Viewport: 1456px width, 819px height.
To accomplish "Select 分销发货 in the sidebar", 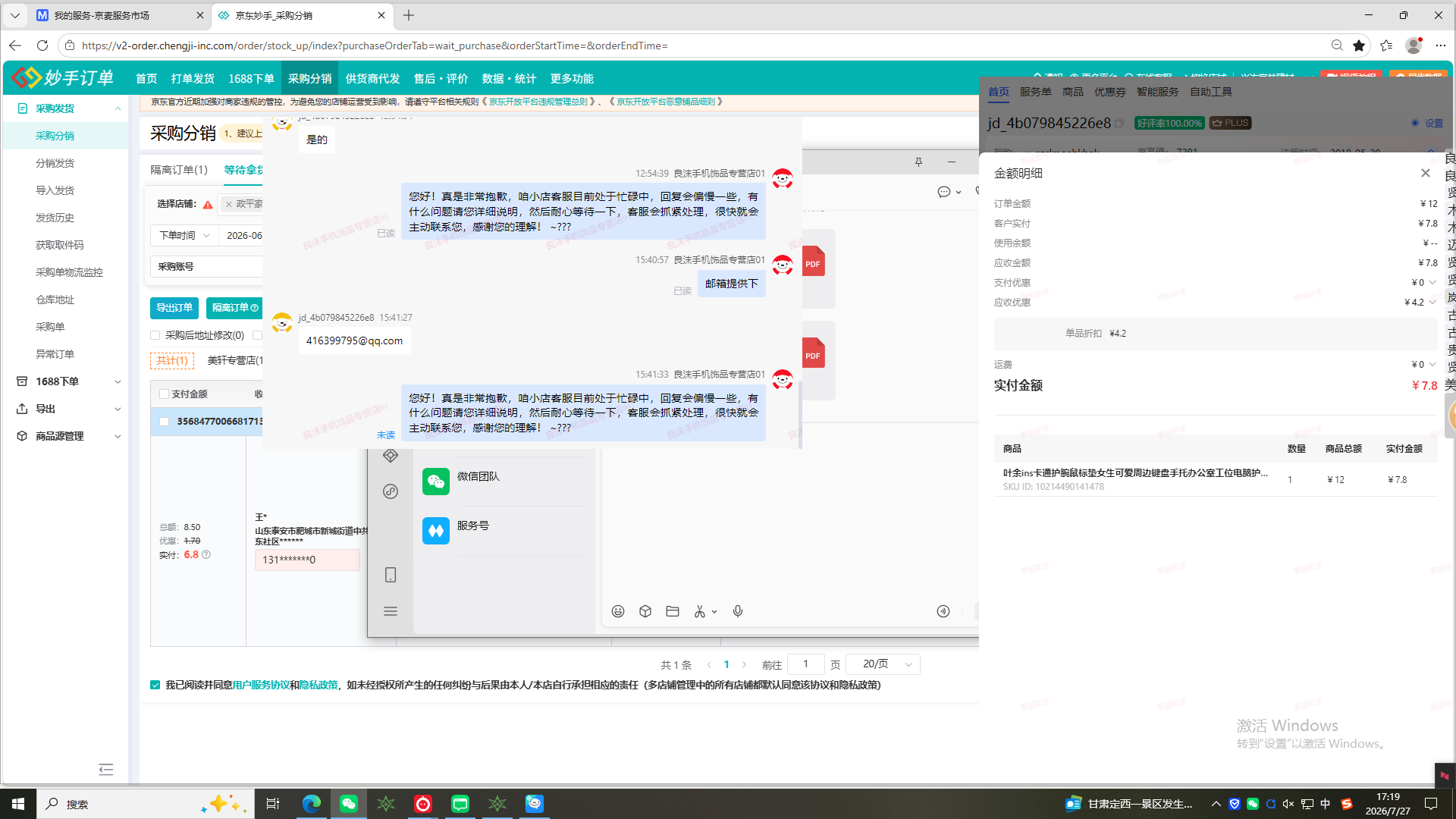I will 55,163.
